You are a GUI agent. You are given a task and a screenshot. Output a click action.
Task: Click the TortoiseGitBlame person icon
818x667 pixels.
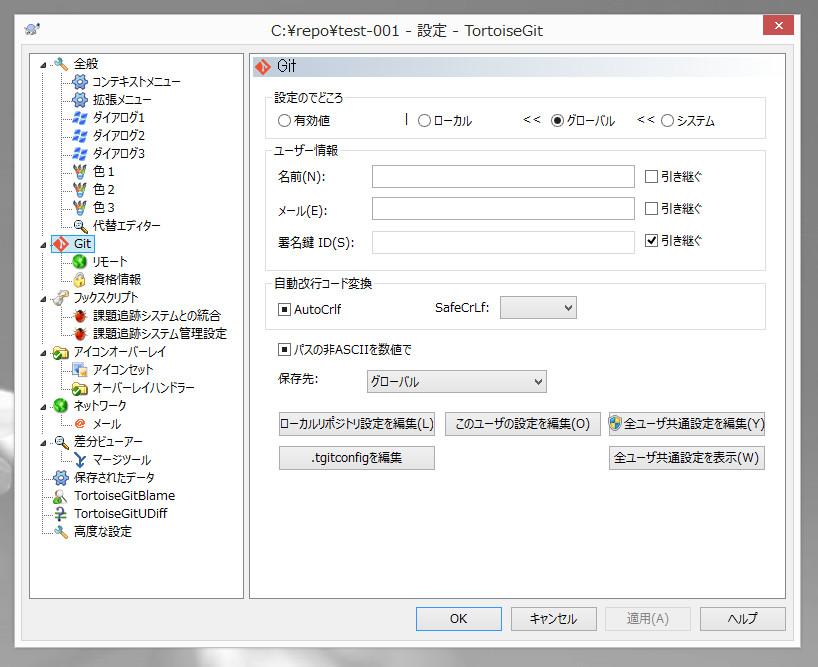pyautogui.click(x=61, y=496)
